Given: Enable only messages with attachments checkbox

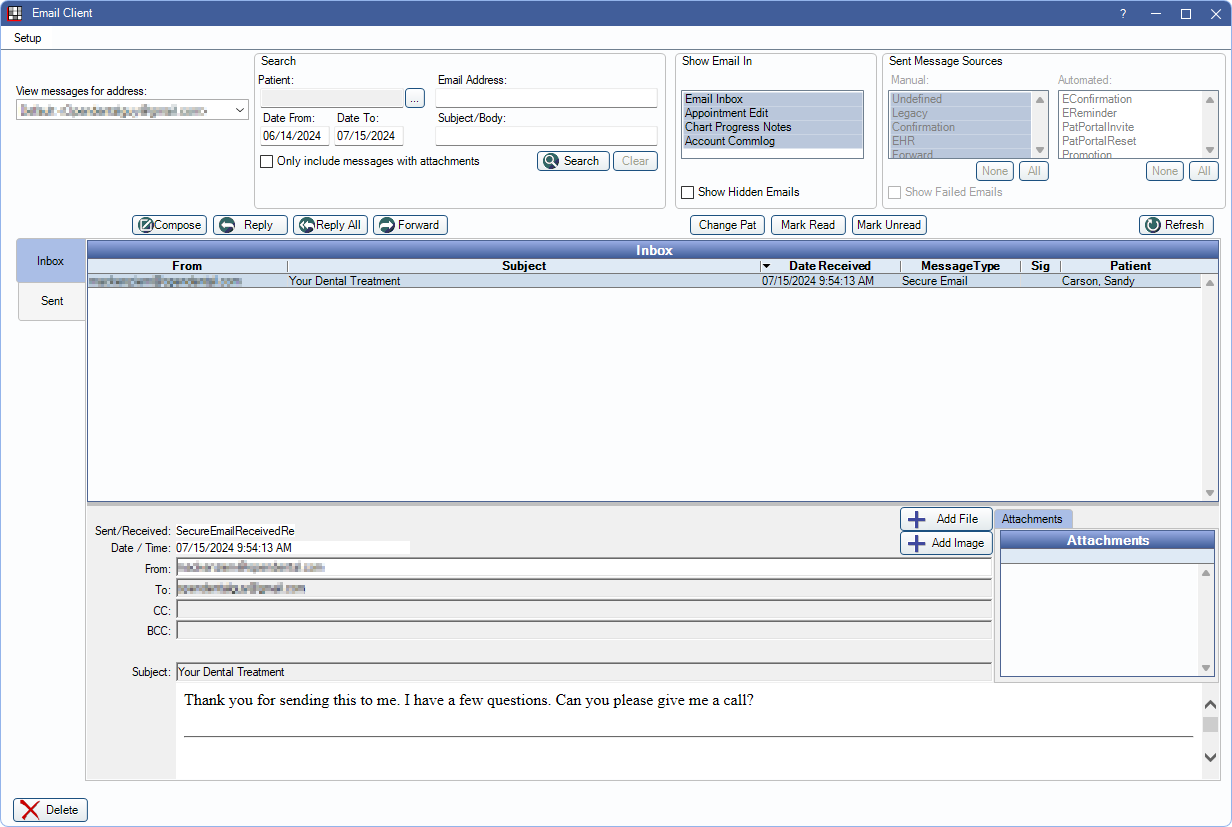Looking at the screenshot, I should [x=267, y=161].
